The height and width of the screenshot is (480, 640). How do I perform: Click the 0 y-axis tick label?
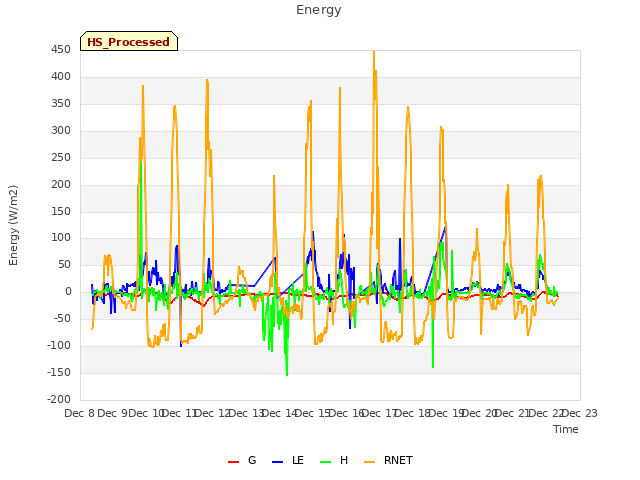[68, 291]
